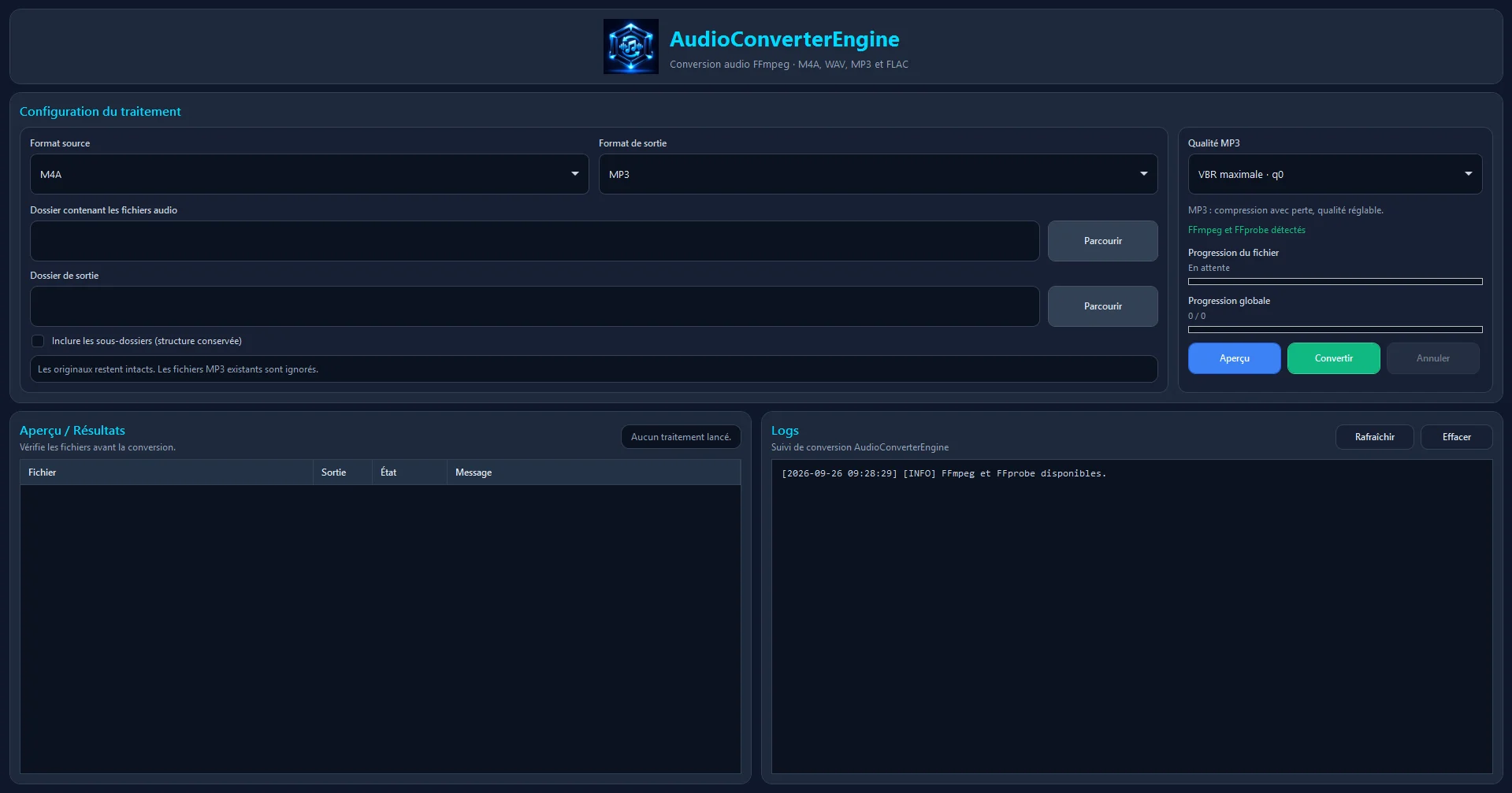
Task: Open the Format source M4A dropdown
Action: [x=309, y=174]
